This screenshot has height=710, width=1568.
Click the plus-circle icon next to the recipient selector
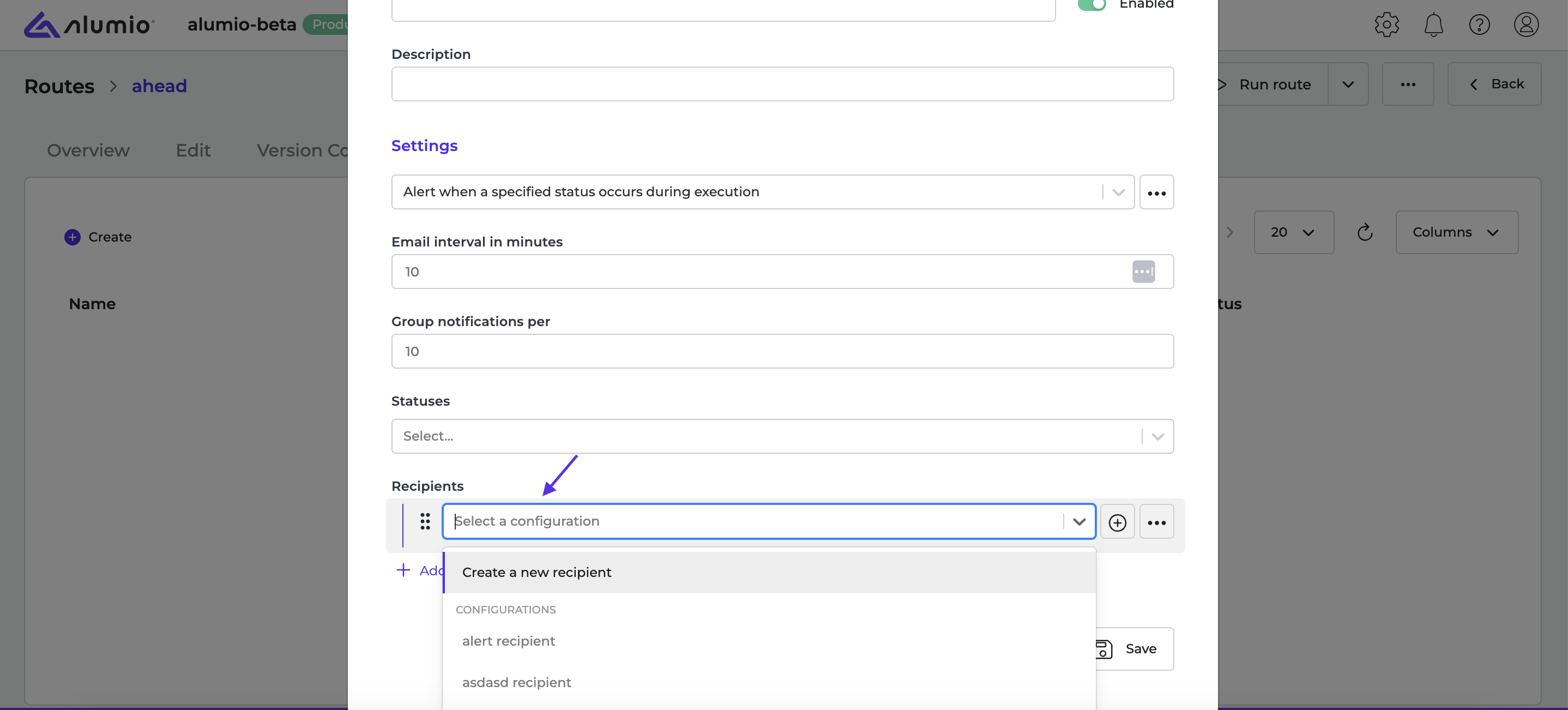click(x=1117, y=522)
